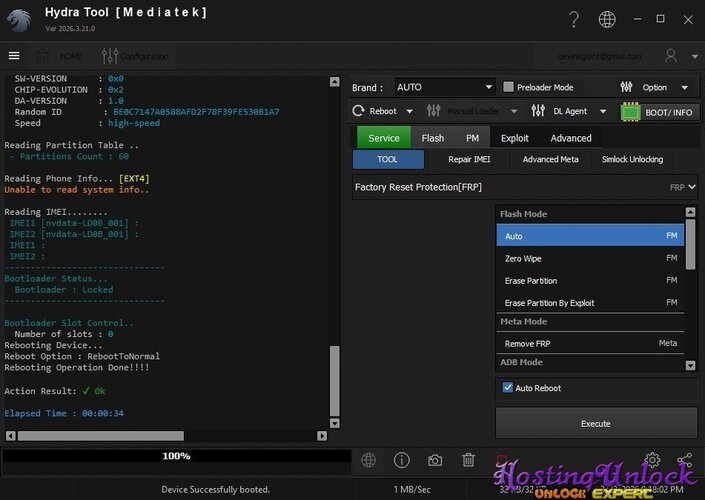Open the Brand AUTO dropdown
The width and height of the screenshot is (705, 500).
coord(443,87)
